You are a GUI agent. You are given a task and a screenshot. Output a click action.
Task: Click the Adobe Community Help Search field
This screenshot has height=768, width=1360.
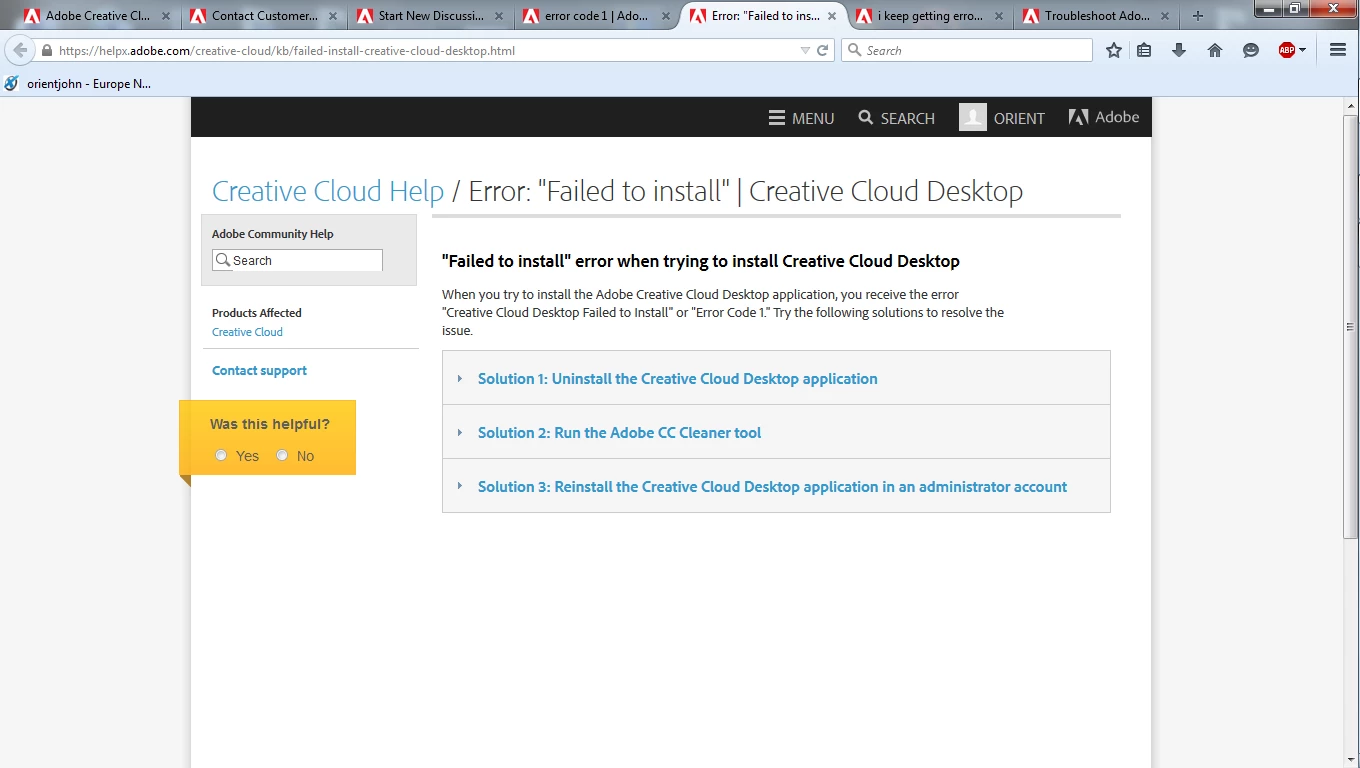(x=297, y=260)
